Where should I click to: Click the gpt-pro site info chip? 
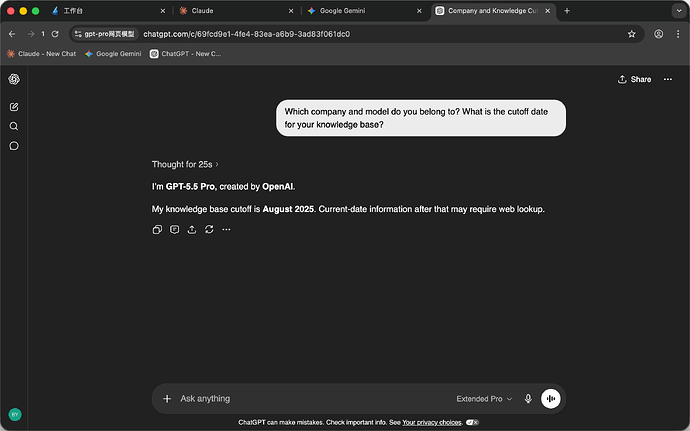point(105,34)
